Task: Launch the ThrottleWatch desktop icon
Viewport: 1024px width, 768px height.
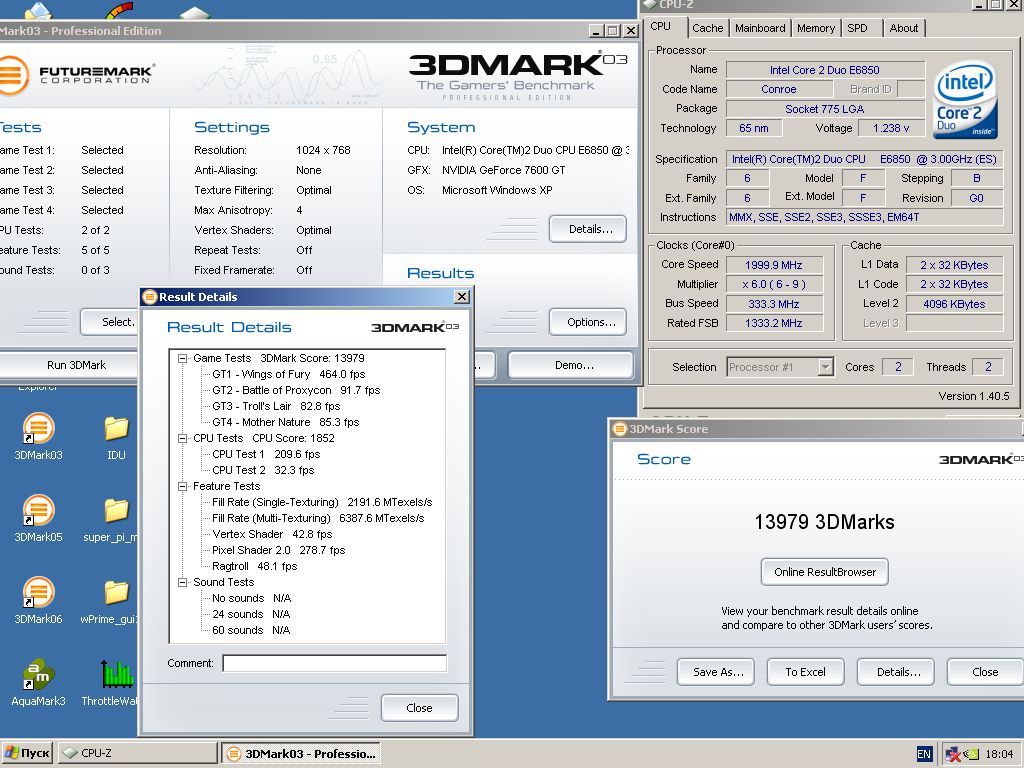Action: tap(110, 681)
